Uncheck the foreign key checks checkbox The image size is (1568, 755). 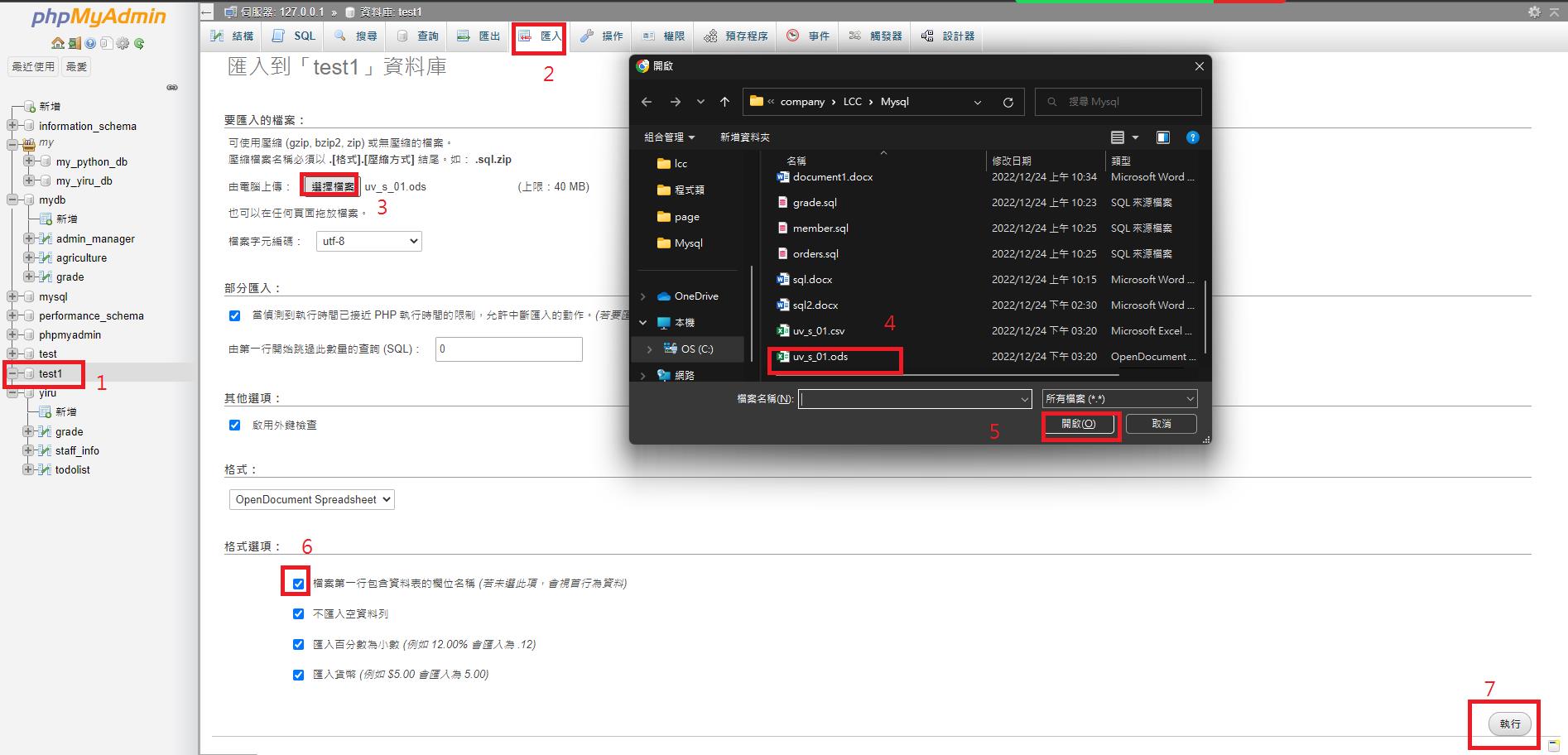(234, 425)
